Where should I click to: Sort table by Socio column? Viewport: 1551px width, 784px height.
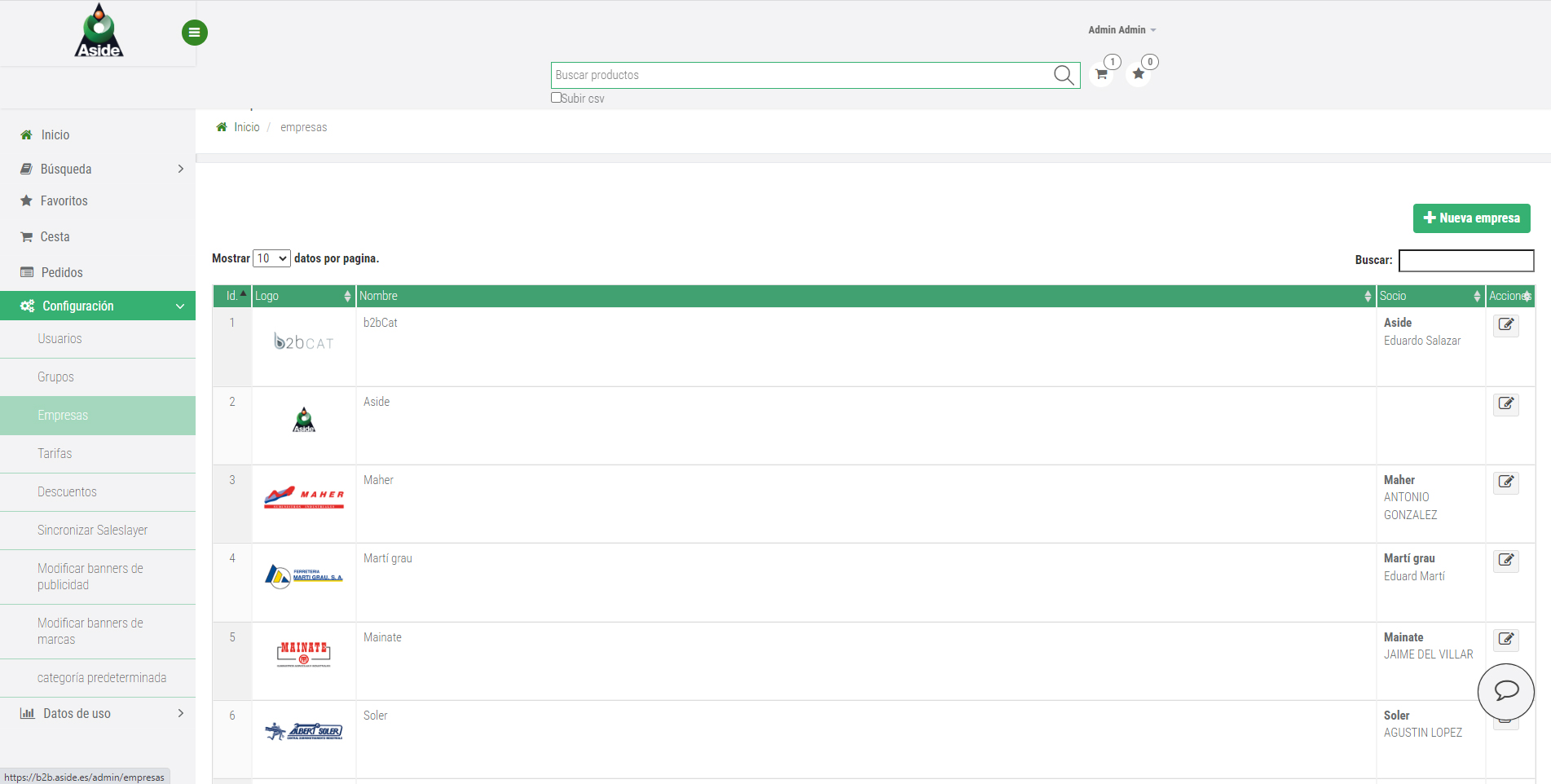1430,296
